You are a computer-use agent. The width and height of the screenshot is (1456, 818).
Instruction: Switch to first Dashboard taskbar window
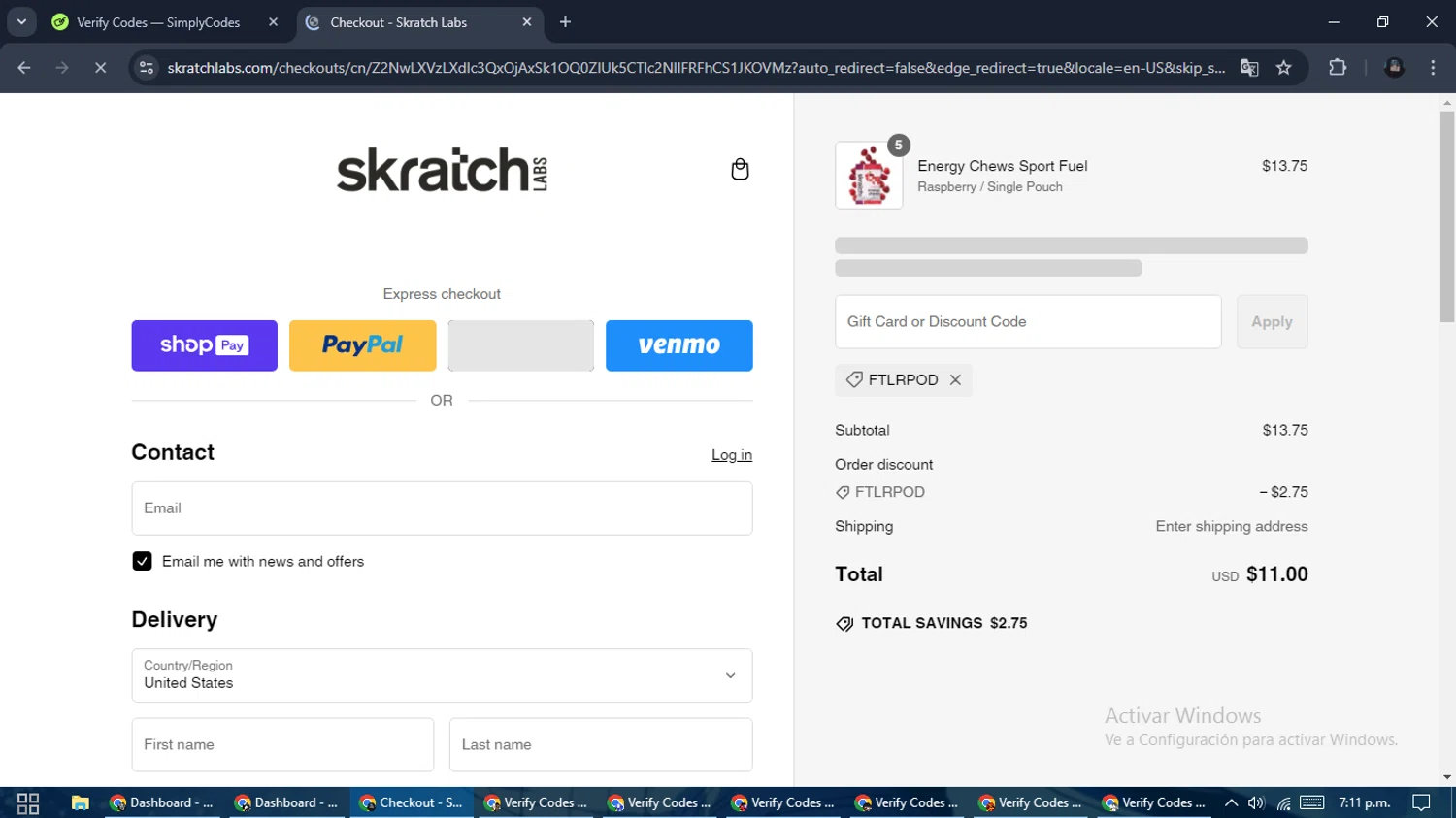coord(162,802)
